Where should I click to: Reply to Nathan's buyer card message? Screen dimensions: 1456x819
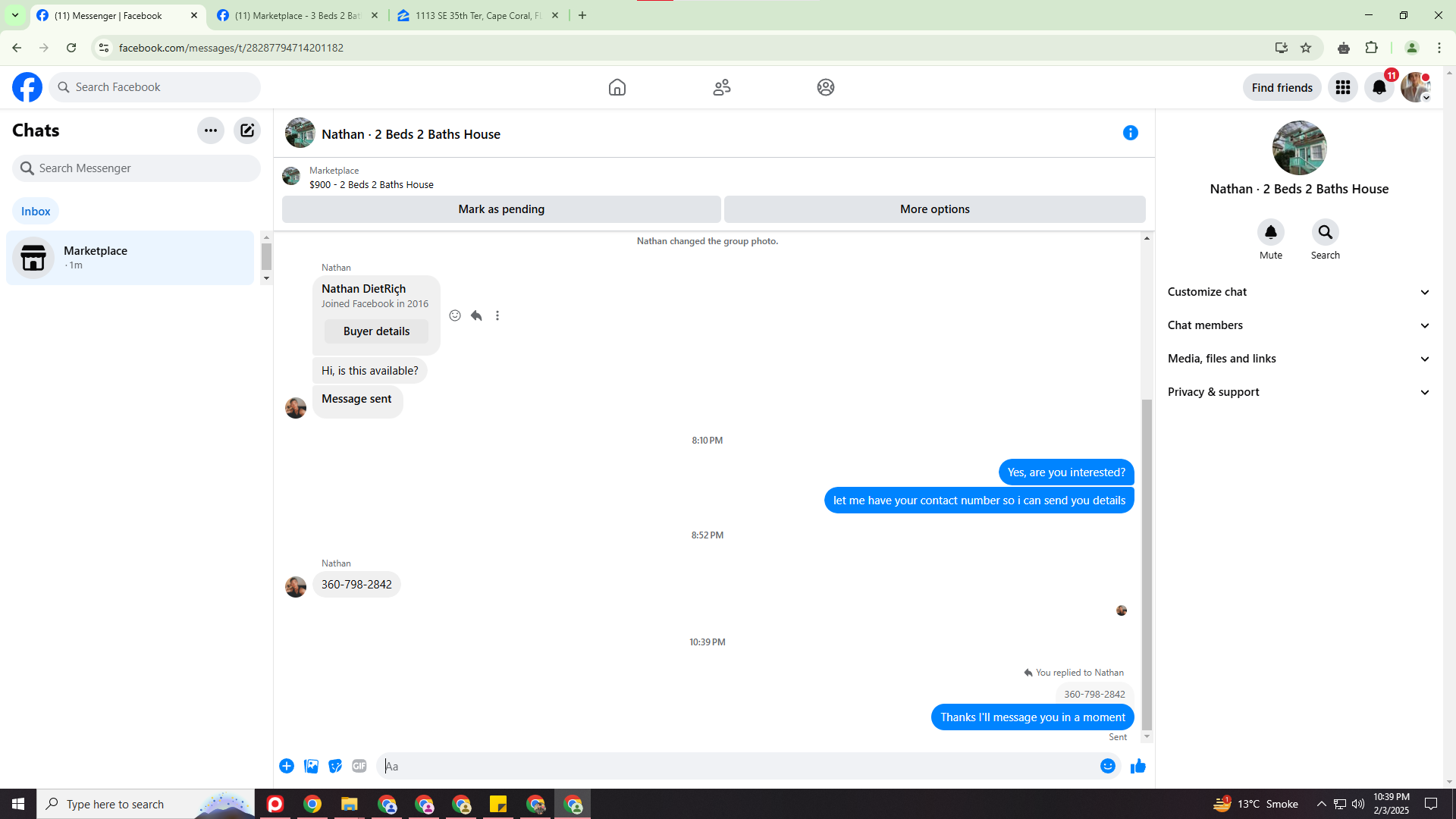(476, 315)
